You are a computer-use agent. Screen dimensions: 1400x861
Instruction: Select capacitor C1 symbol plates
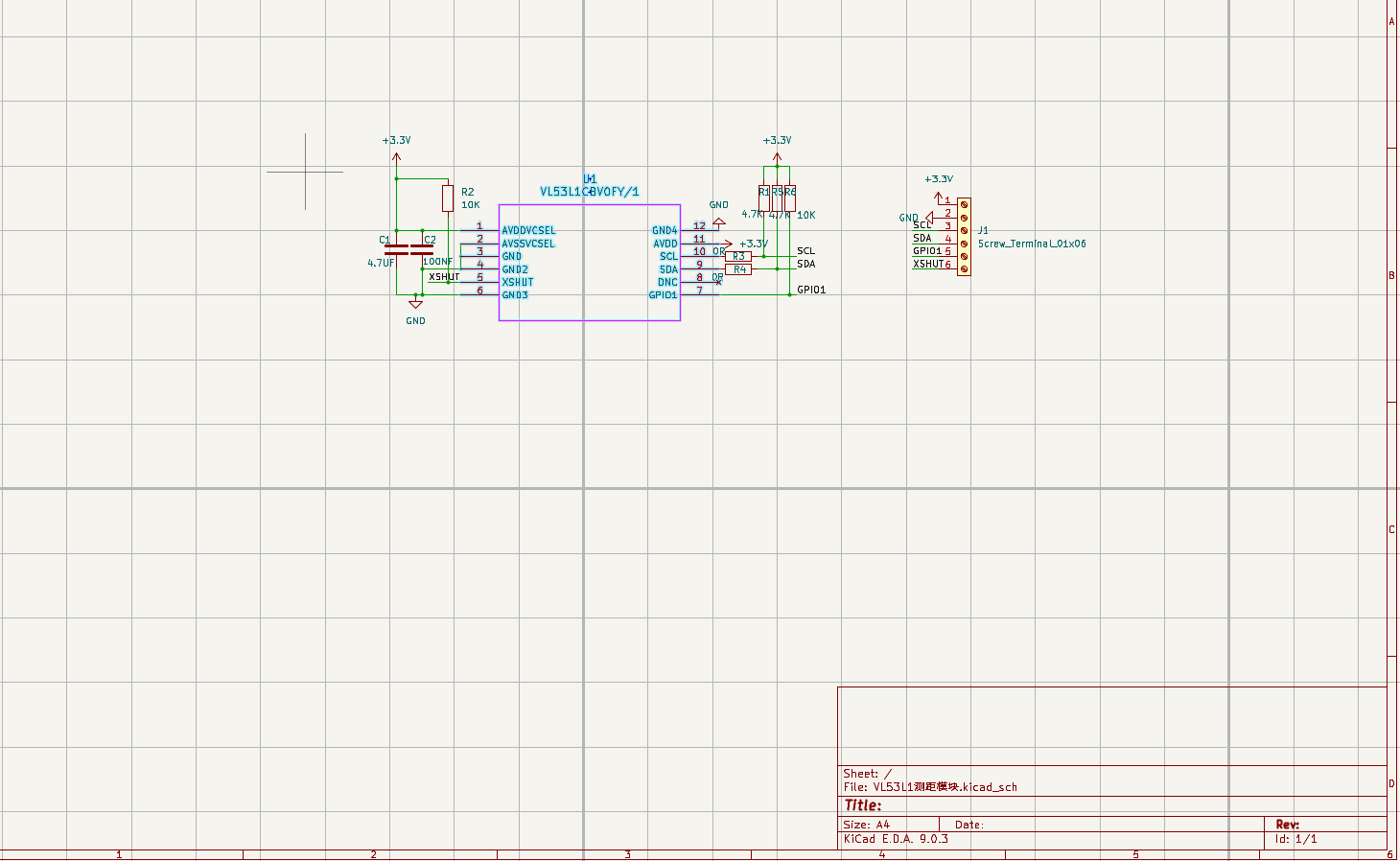(396, 249)
